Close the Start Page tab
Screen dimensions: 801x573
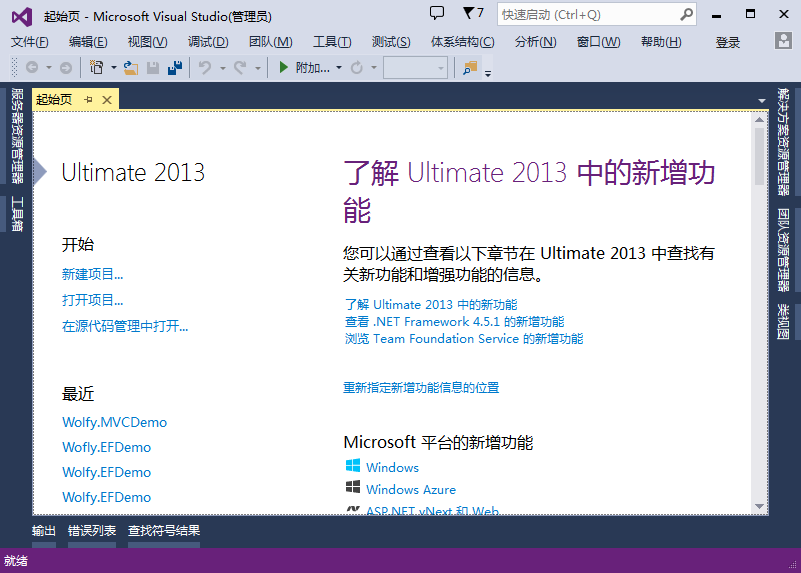(107, 100)
